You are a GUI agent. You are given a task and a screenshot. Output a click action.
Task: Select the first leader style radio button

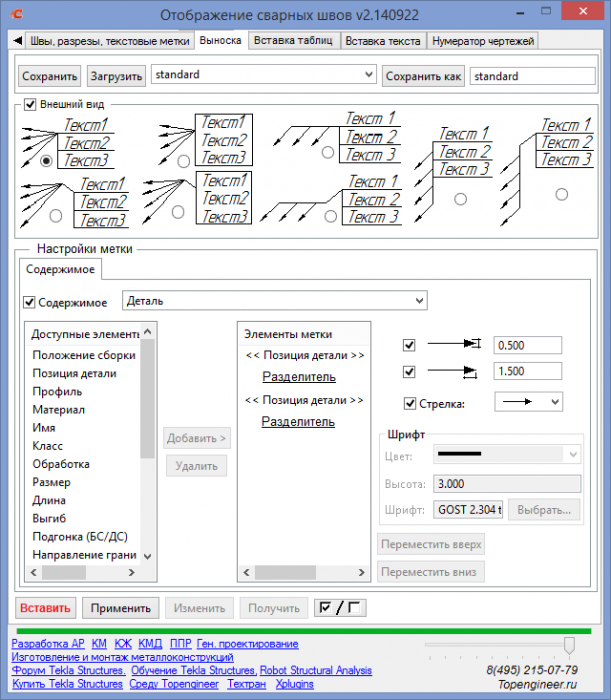tap(46, 161)
